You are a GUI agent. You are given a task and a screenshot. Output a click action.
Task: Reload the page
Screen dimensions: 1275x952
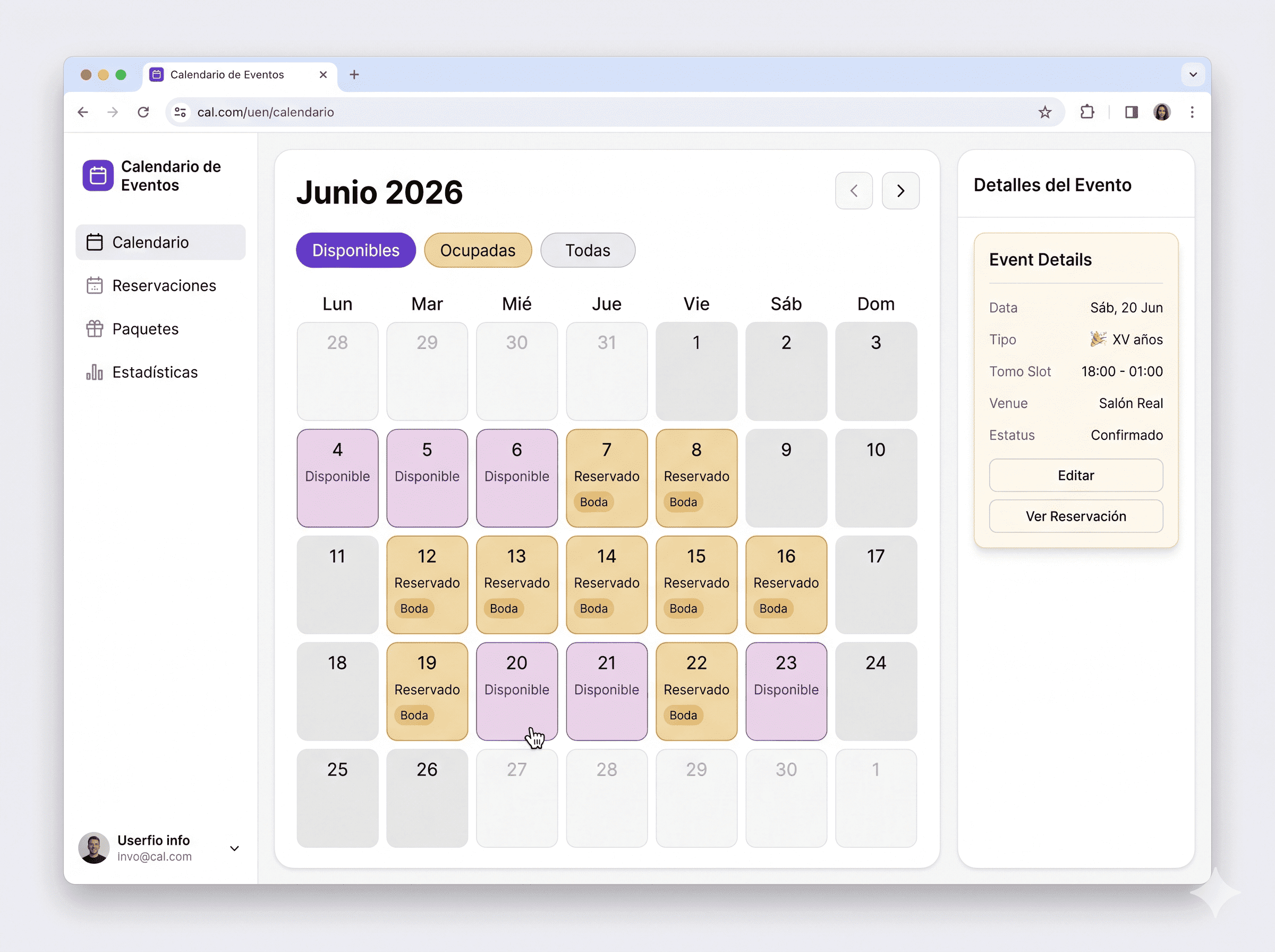[x=143, y=112]
